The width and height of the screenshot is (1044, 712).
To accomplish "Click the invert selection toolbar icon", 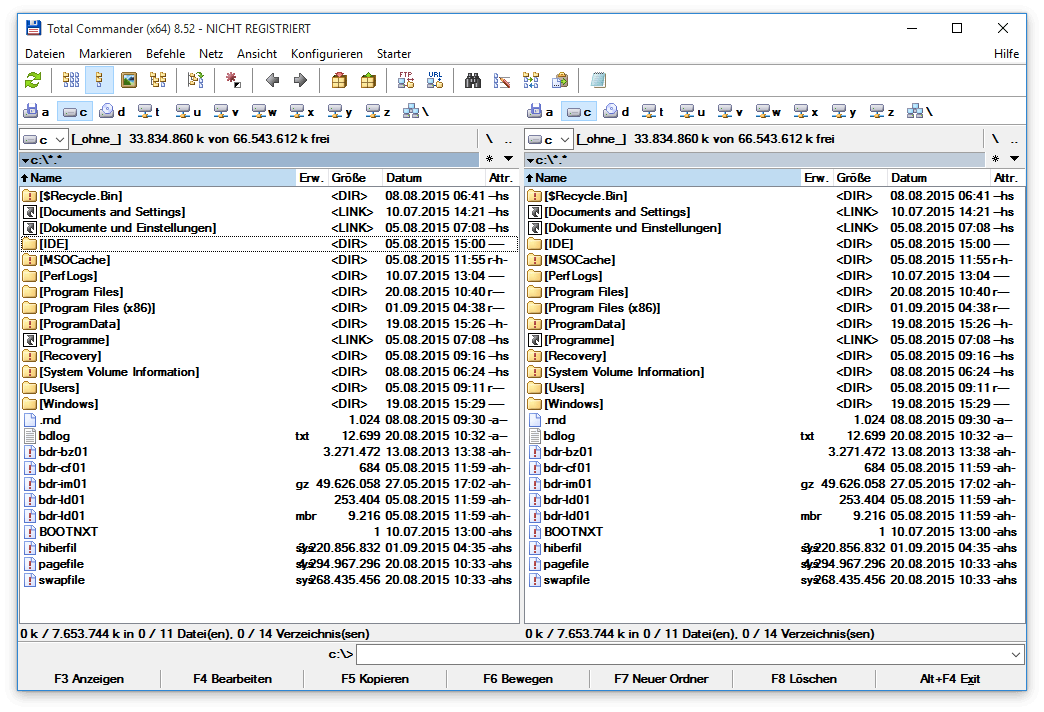I will click(195, 81).
